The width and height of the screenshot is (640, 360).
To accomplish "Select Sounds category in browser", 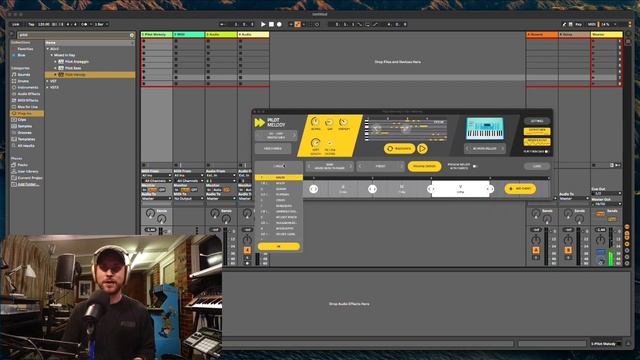I will click(x=24, y=75).
